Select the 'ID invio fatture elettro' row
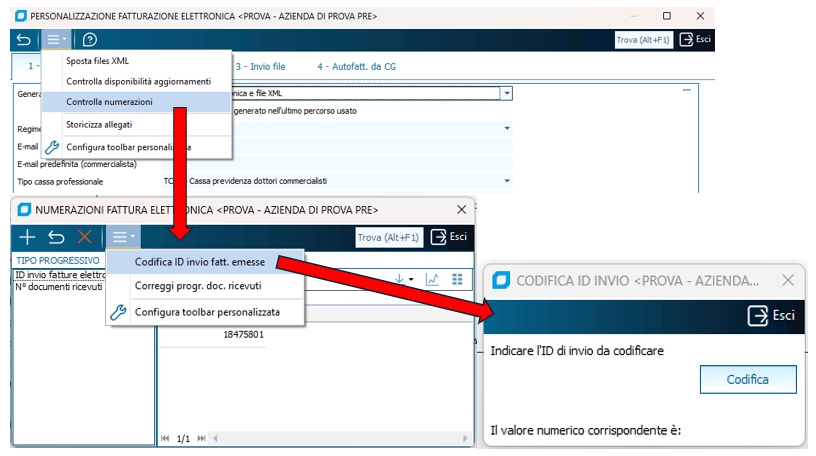Image resolution: width=816 pixels, height=456 pixels. pyautogui.click(x=59, y=275)
